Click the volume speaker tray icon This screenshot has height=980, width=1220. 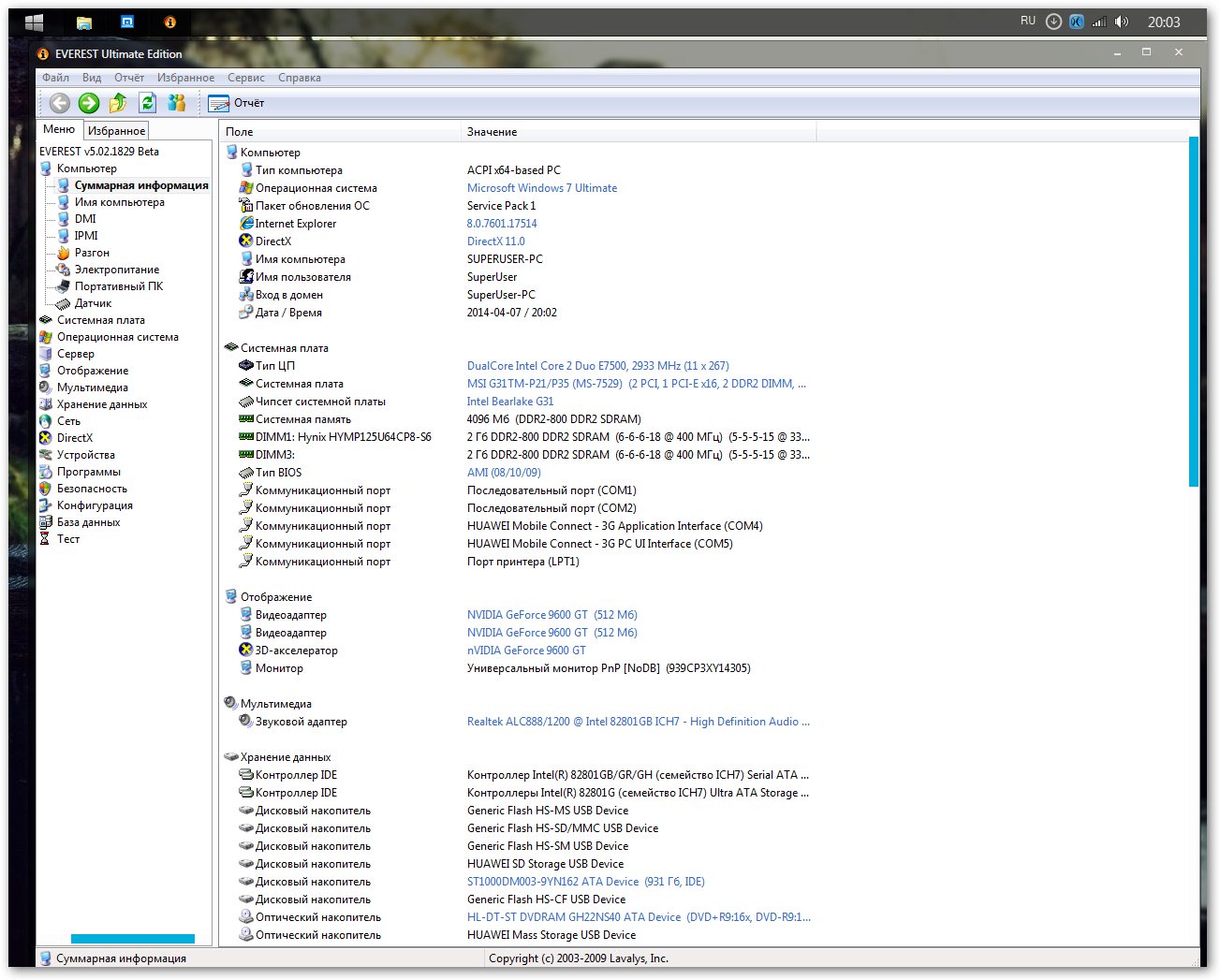[x=1122, y=22]
